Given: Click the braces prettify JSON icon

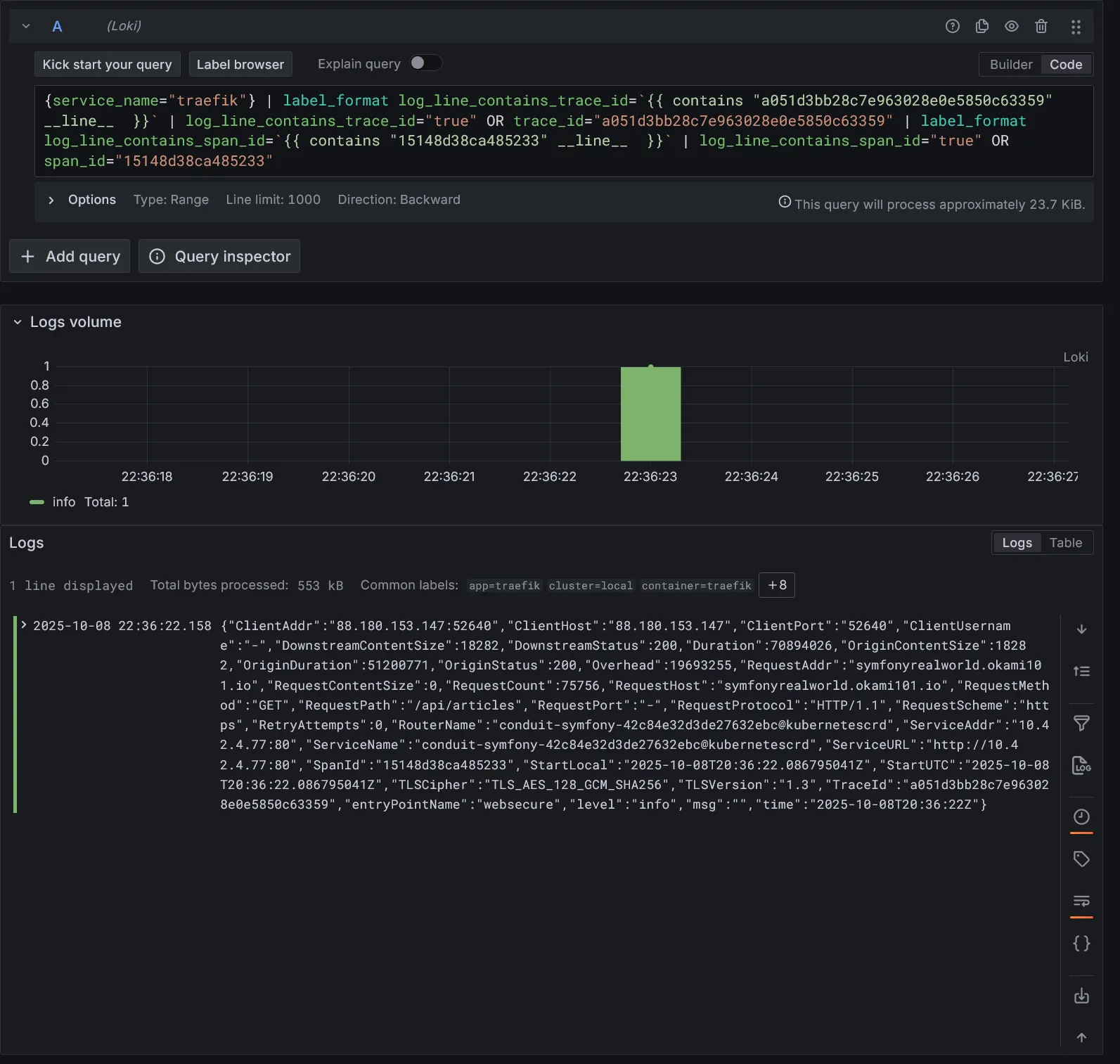Looking at the screenshot, I should point(1081,943).
